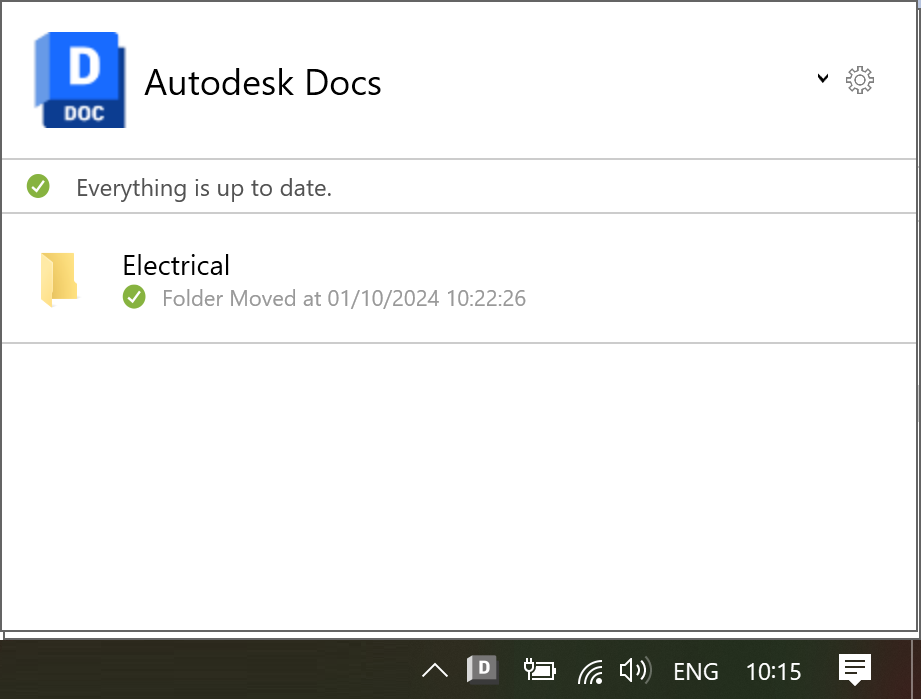Open the Electrical folder name link
The width and height of the screenshot is (921, 699).
pos(176,265)
